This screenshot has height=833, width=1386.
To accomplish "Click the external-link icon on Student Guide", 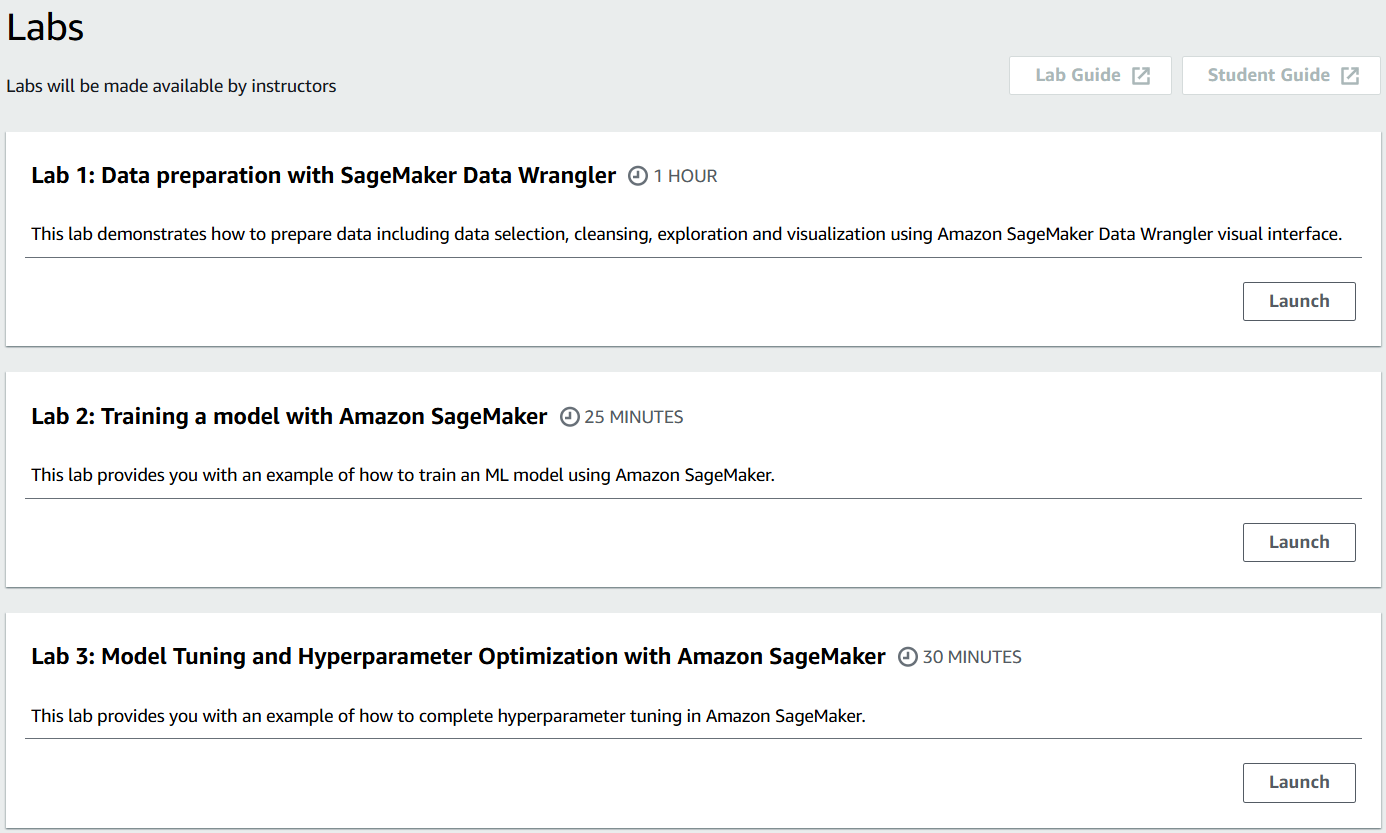I will click(1350, 76).
